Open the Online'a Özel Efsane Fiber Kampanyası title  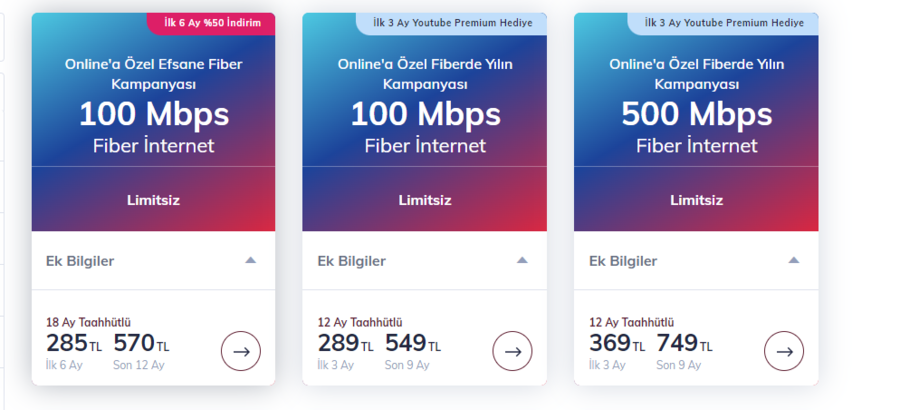[x=153, y=74]
